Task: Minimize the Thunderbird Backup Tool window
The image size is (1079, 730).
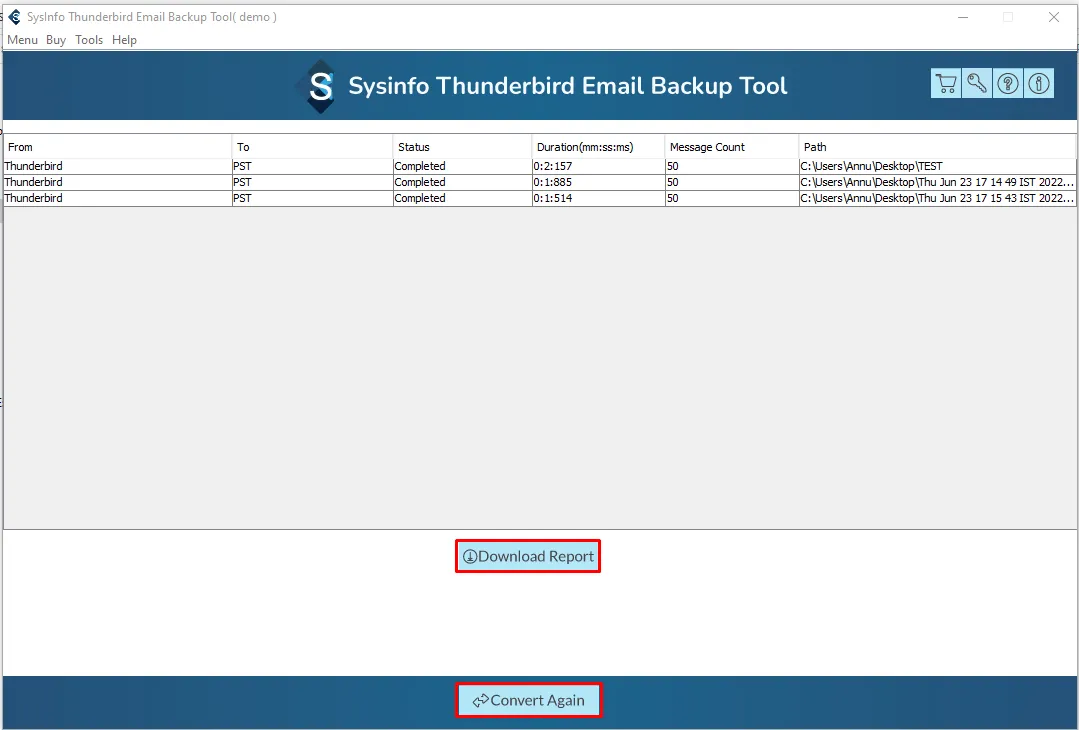Action: [x=963, y=17]
